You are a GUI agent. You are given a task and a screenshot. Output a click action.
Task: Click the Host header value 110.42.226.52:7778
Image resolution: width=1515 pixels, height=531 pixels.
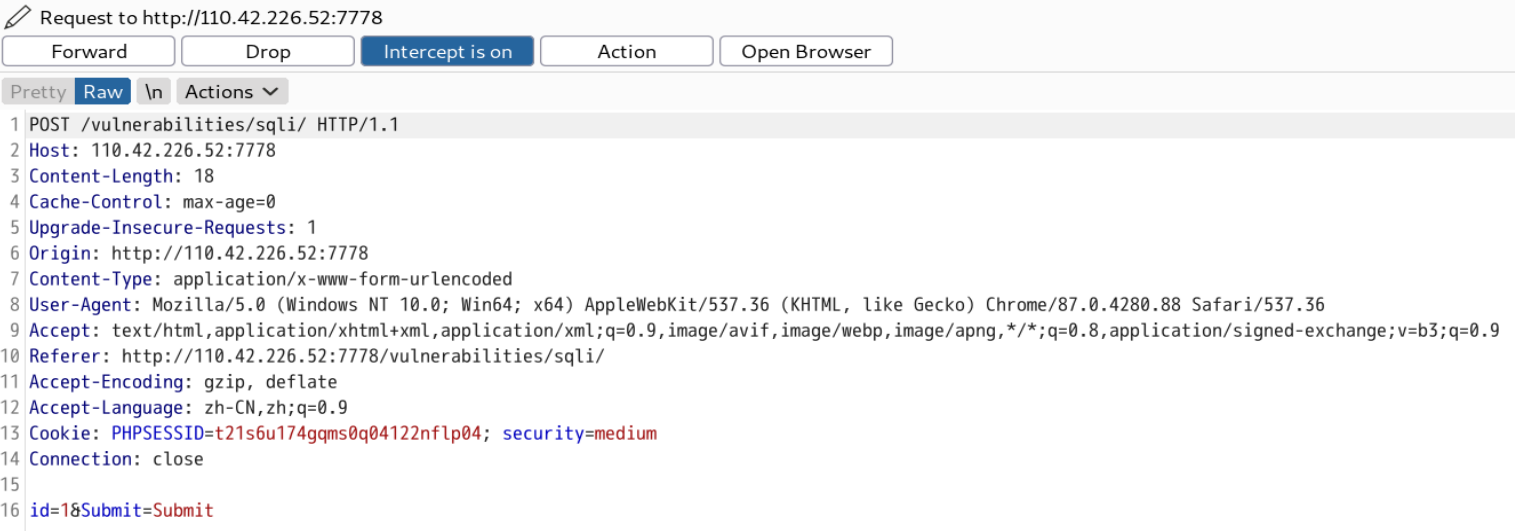point(183,151)
